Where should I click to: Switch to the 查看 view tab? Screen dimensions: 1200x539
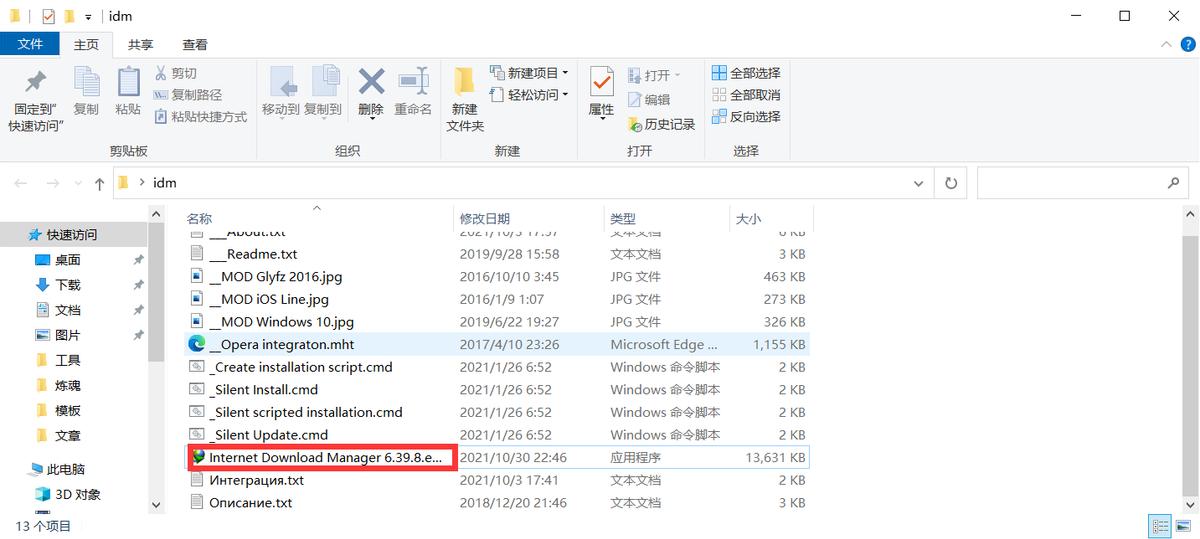click(x=195, y=45)
